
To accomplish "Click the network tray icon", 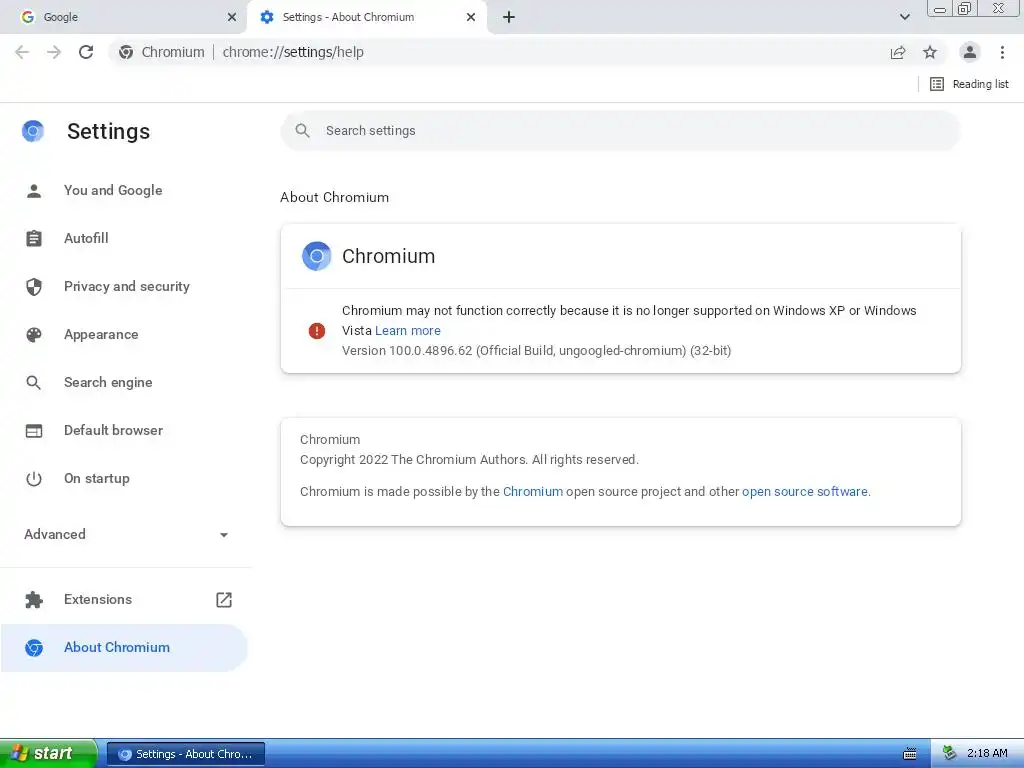I will click(949, 754).
